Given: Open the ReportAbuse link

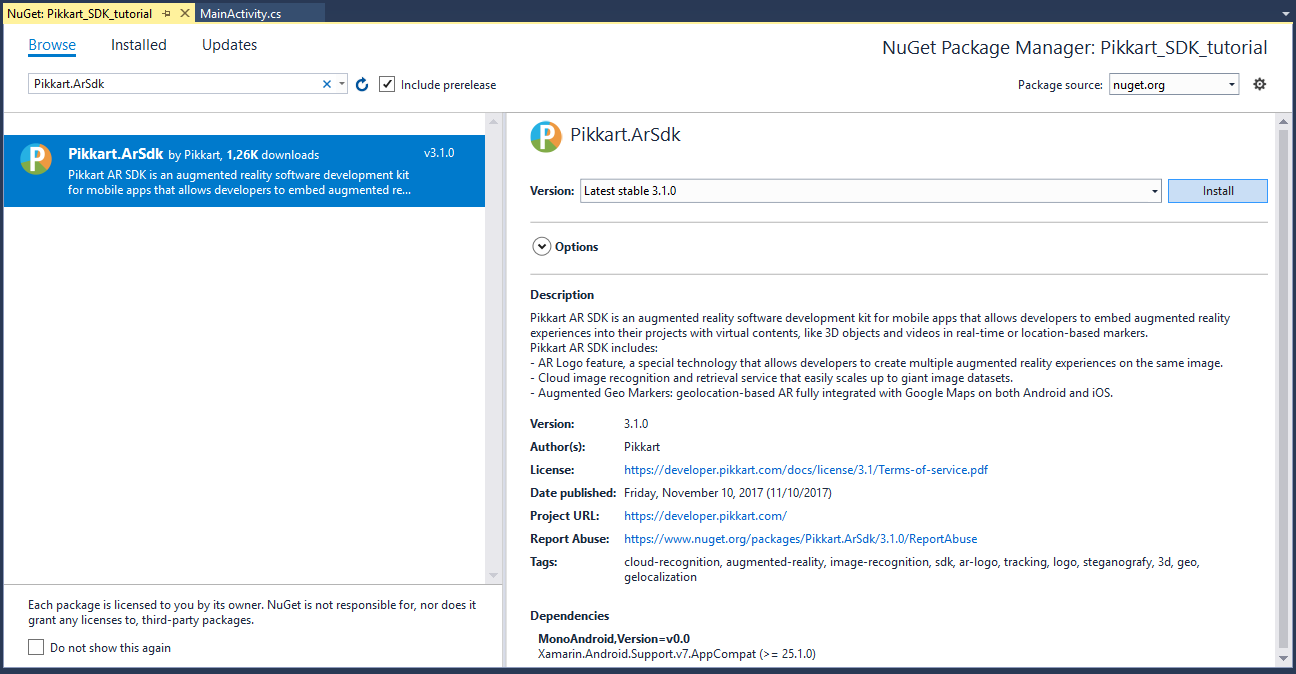Looking at the screenshot, I should pyautogui.click(x=801, y=538).
